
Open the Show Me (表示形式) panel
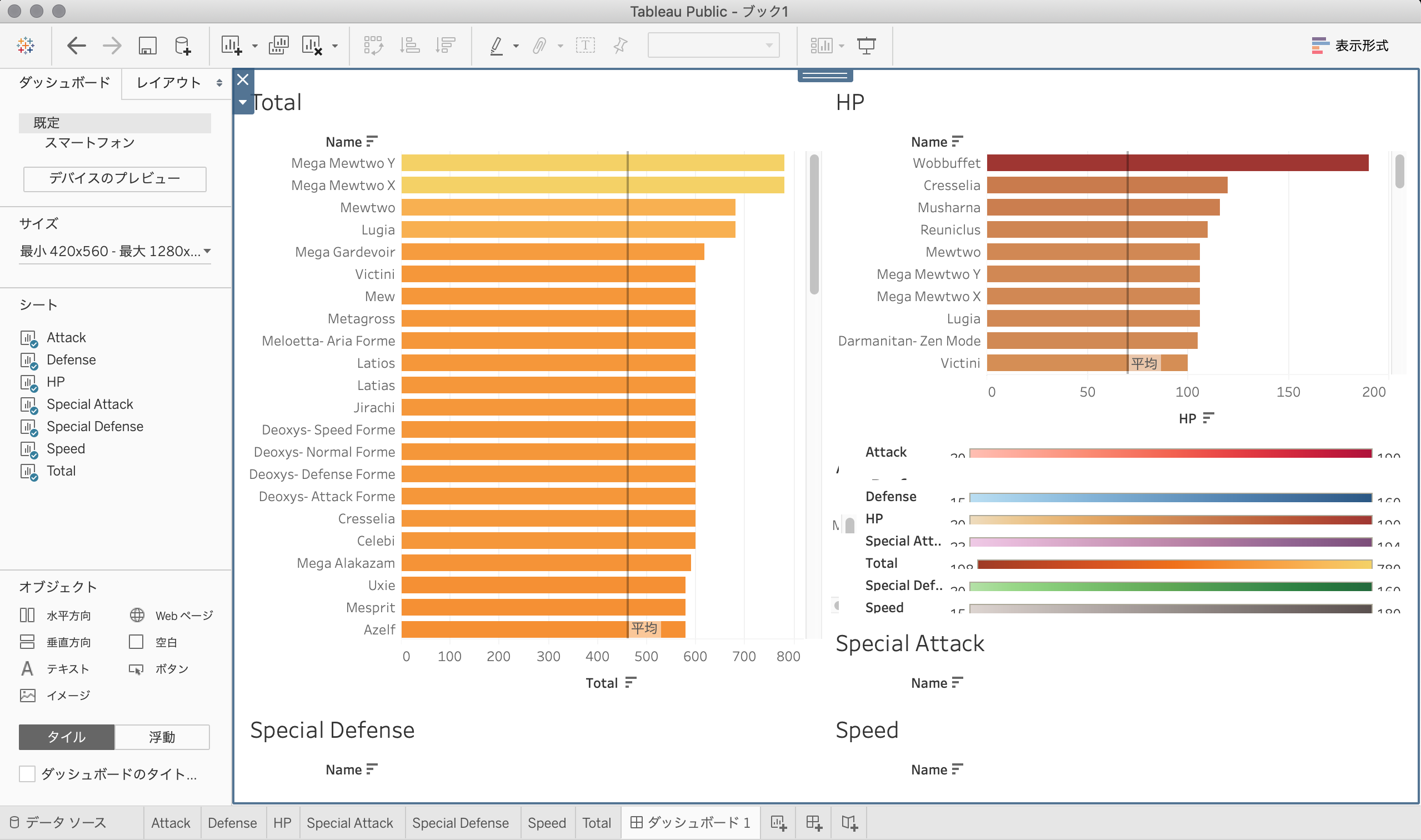tap(1350, 46)
